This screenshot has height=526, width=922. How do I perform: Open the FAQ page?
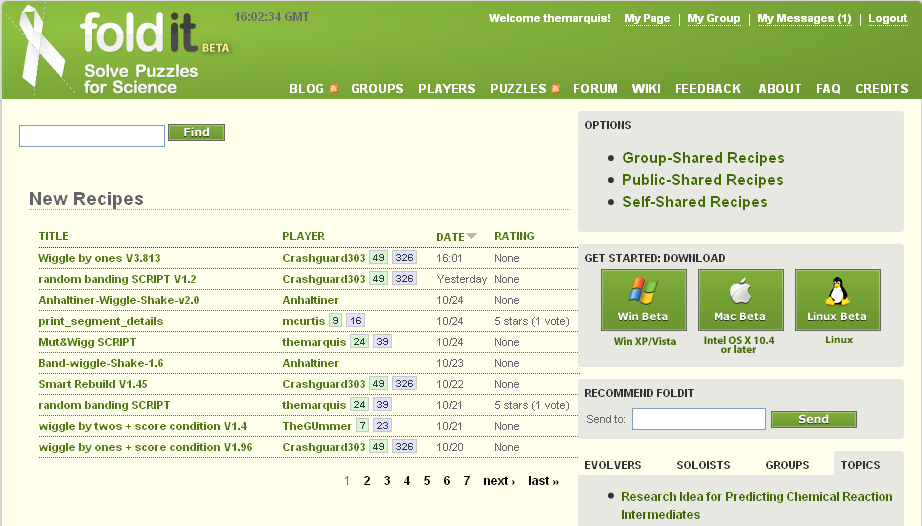[828, 89]
